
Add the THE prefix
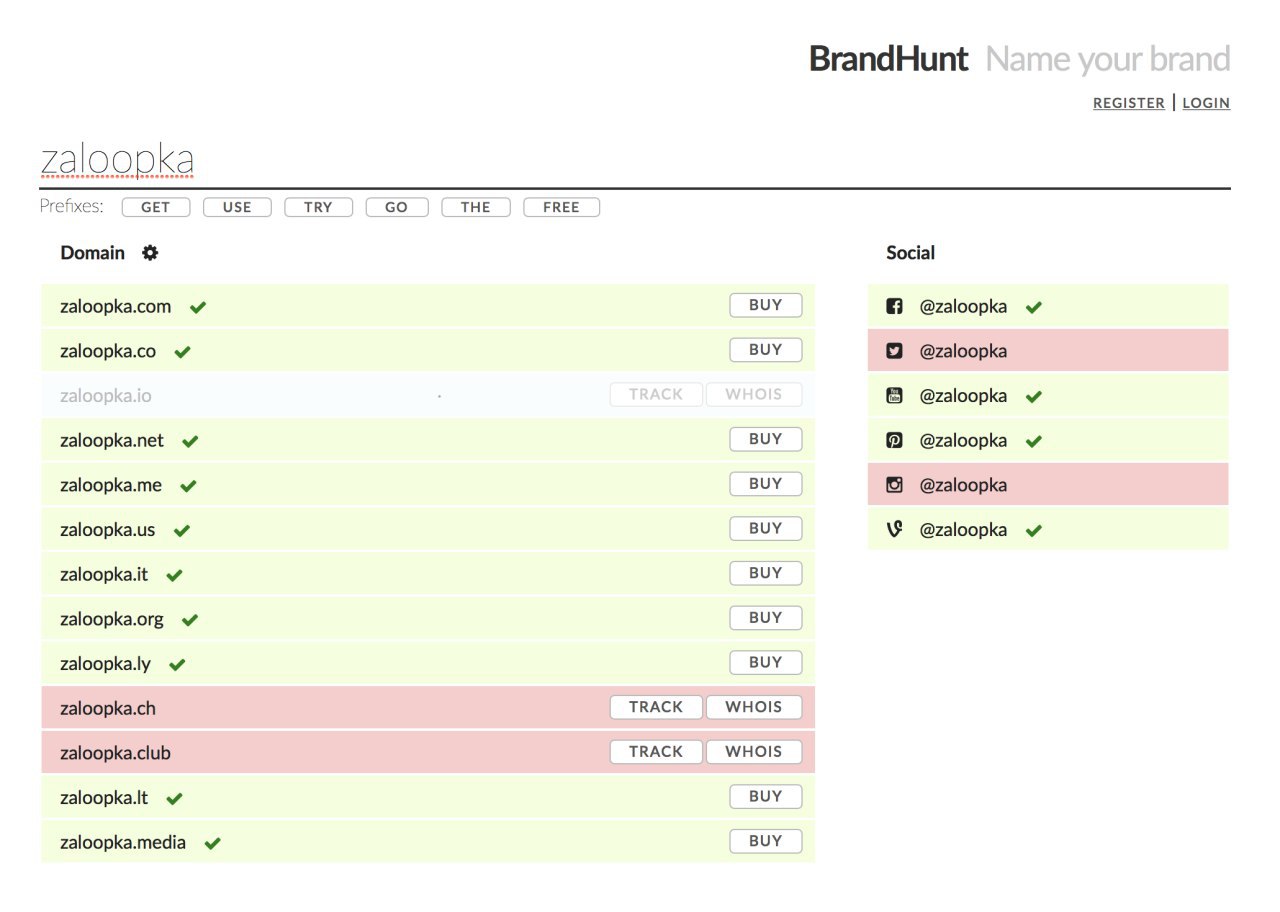(x=476, y=207)
